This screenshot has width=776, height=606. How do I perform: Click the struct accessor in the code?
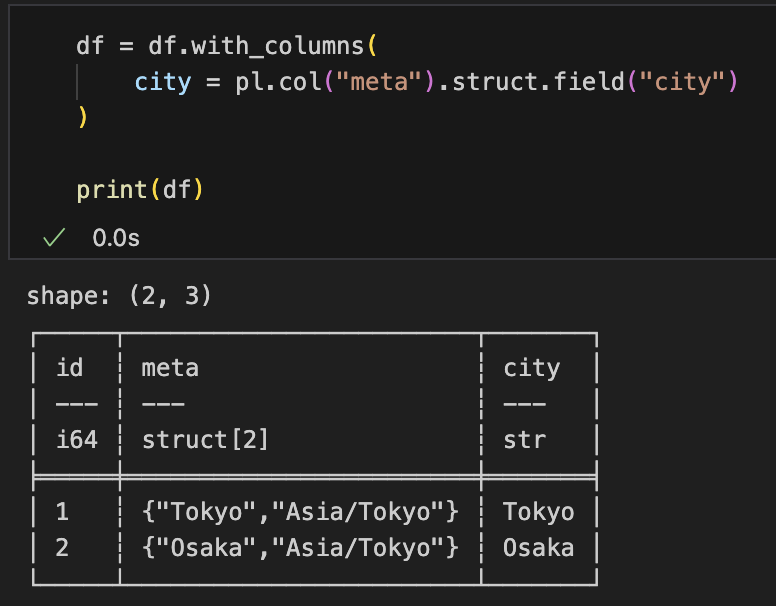pyautogui.click(x=487, y=82)
